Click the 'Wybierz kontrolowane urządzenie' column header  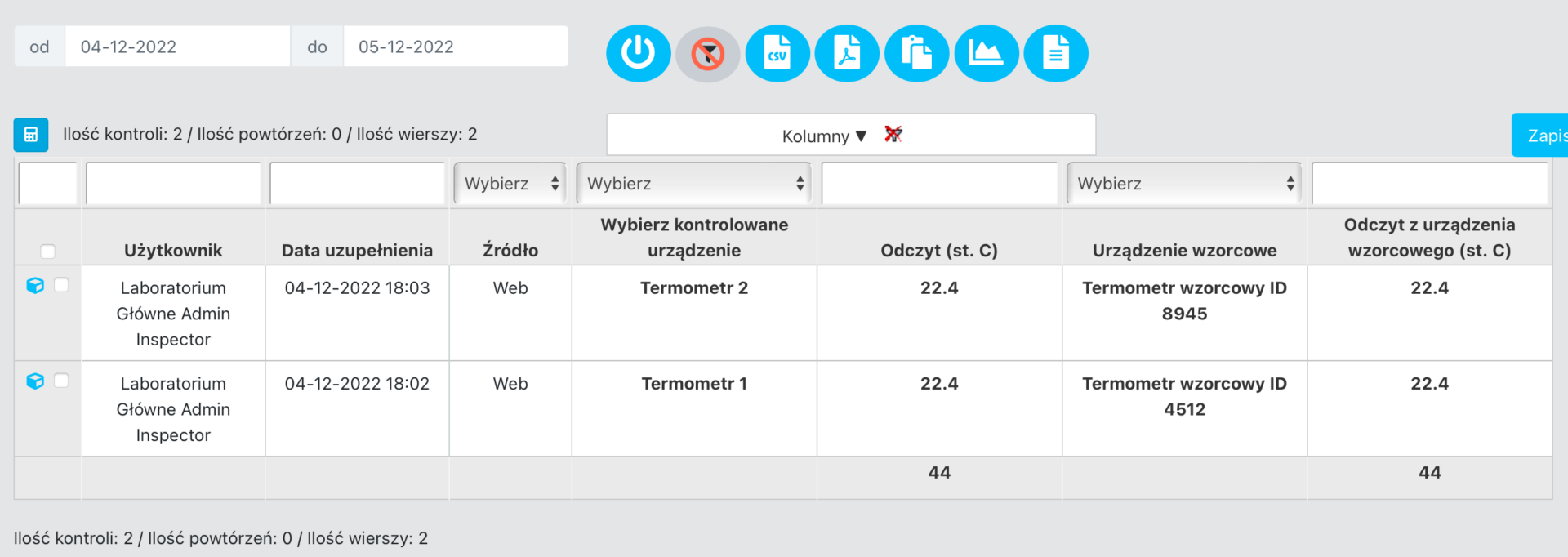click(x=695, y=238)
